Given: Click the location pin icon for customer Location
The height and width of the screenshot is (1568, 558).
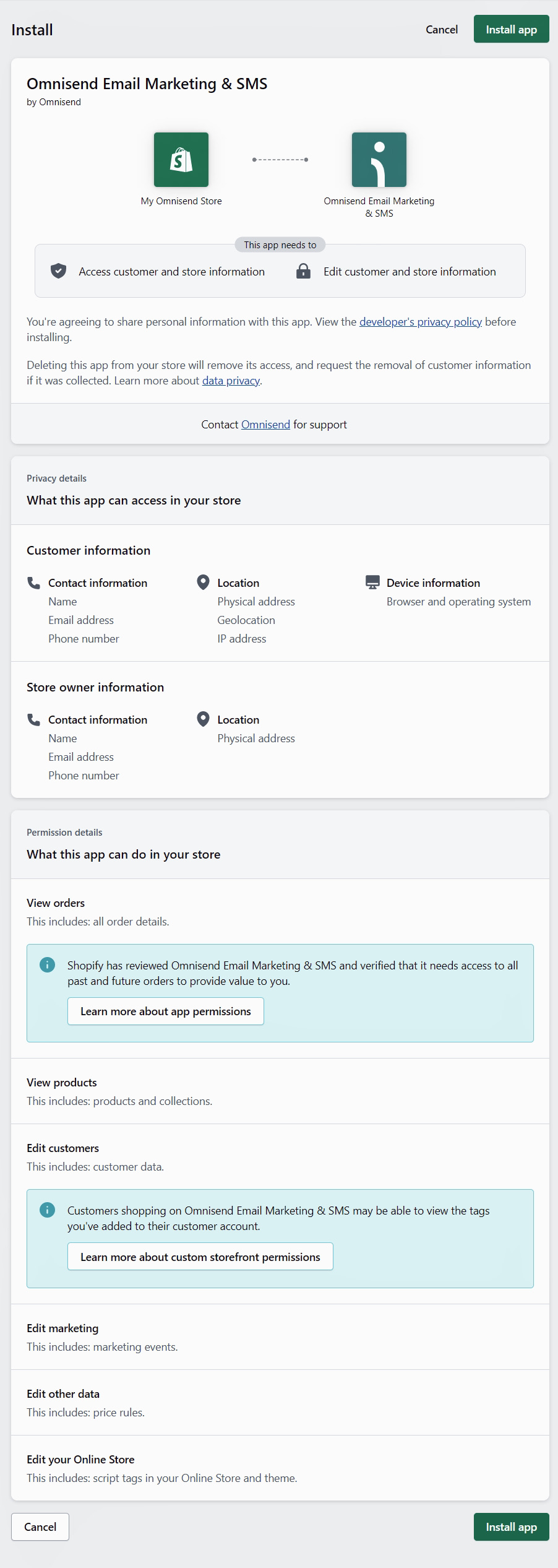Looking at the screenshot, I should [x=202, y=582].
